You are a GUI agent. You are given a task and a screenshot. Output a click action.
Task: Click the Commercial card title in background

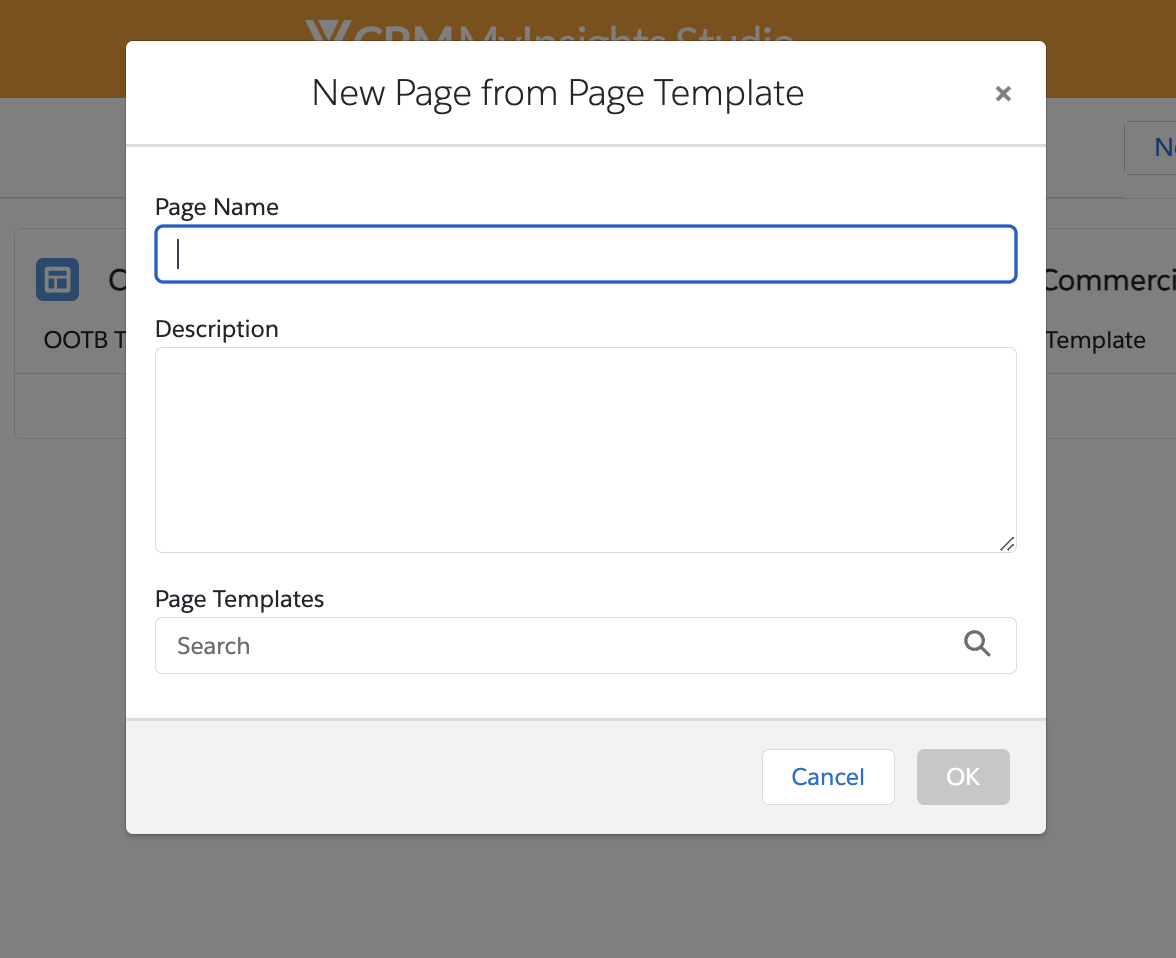click(1110, 281)
